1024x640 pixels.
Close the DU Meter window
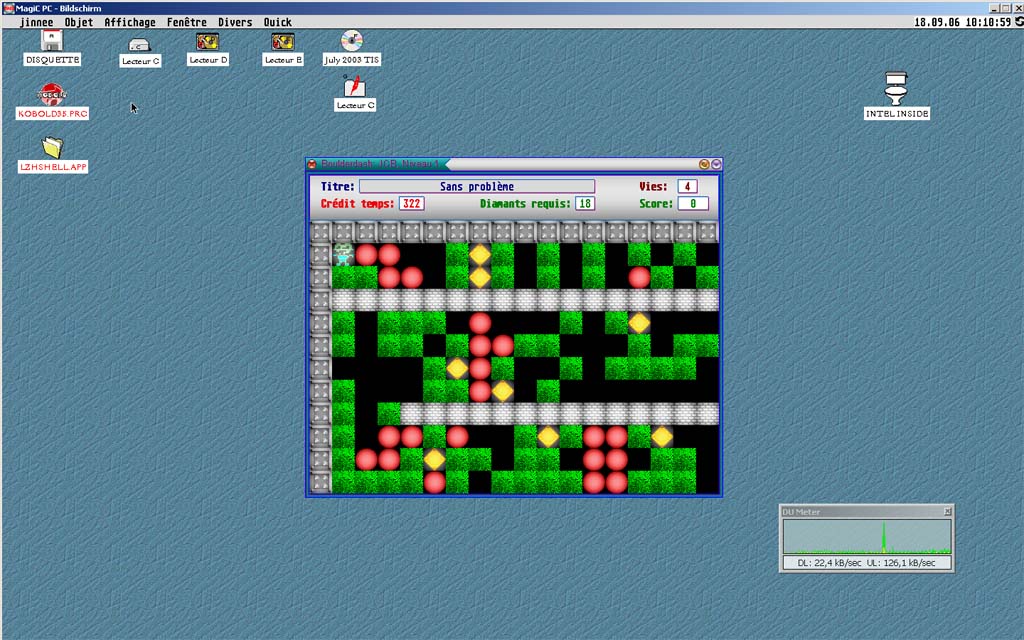(x=948, y=511)
